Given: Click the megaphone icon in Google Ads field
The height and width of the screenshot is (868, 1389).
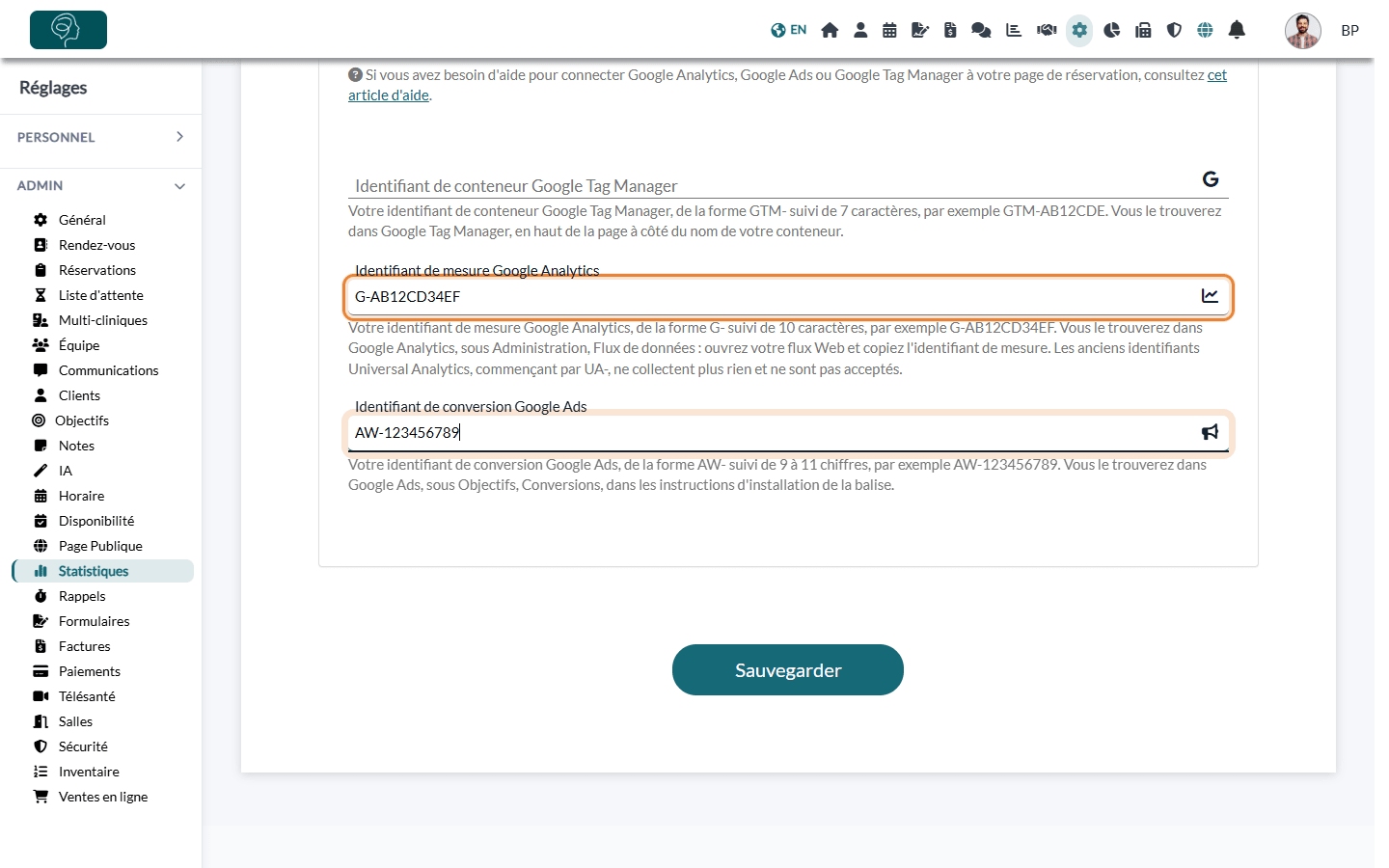Looking at the screenshot, I should coord(1211,432).
